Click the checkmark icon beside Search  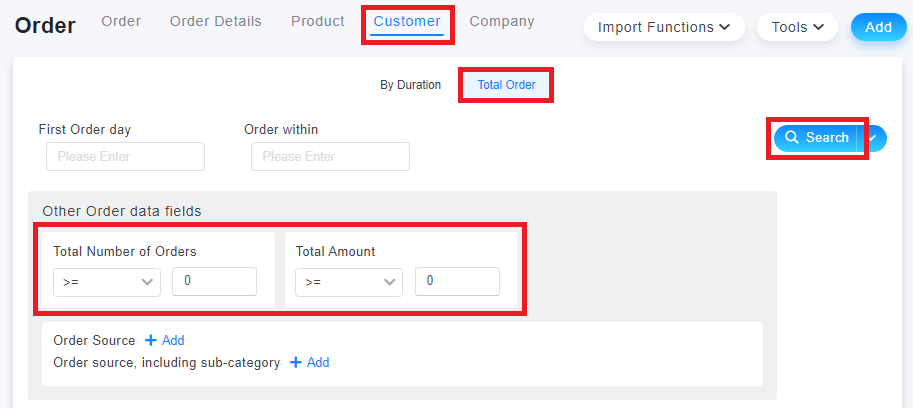point(872,138)
